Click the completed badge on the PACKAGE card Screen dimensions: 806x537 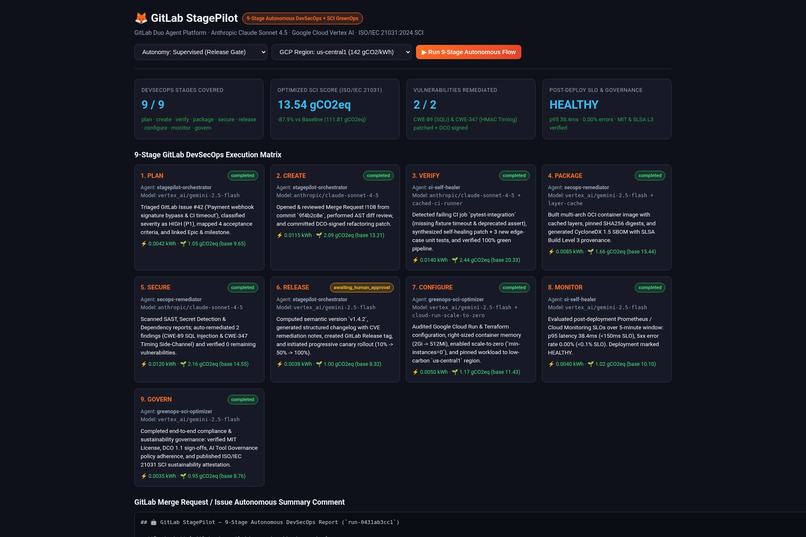[650, 176]
